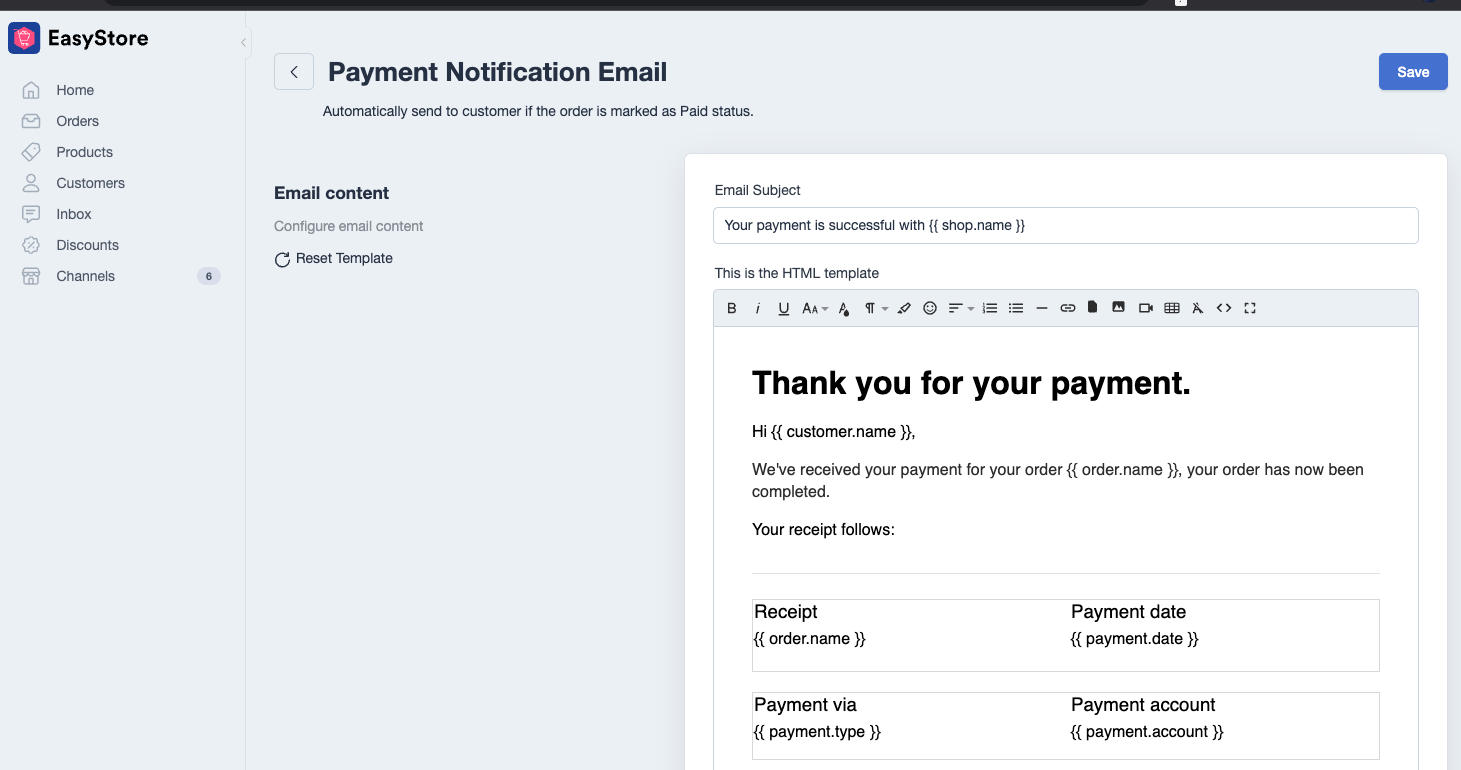
Task: Toggle fullscreen editor mode
Action: pyautogui.click(x=1250, y=308)
